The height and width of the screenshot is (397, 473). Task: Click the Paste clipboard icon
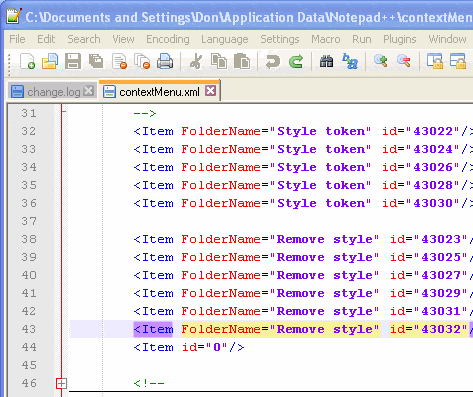click(242, 61)
